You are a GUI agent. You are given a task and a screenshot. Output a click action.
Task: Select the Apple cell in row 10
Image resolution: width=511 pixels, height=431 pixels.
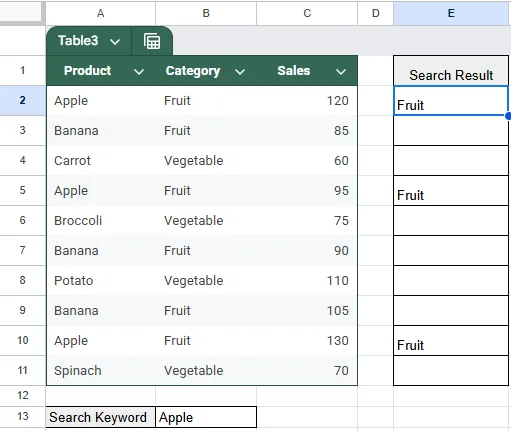click(x=101, y=341)
